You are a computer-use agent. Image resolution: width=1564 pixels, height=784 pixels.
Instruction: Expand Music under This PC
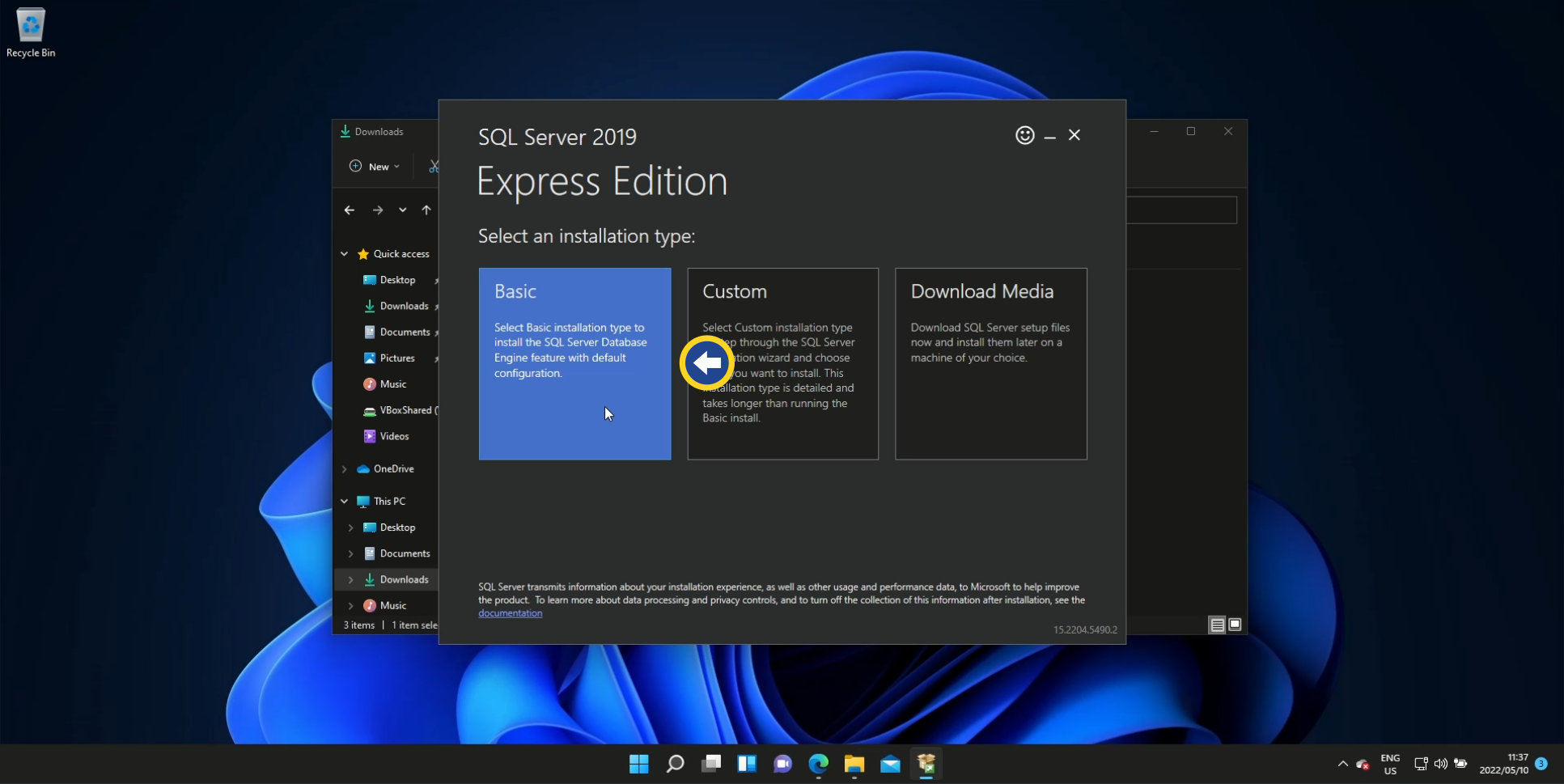[x=350, y=605]
